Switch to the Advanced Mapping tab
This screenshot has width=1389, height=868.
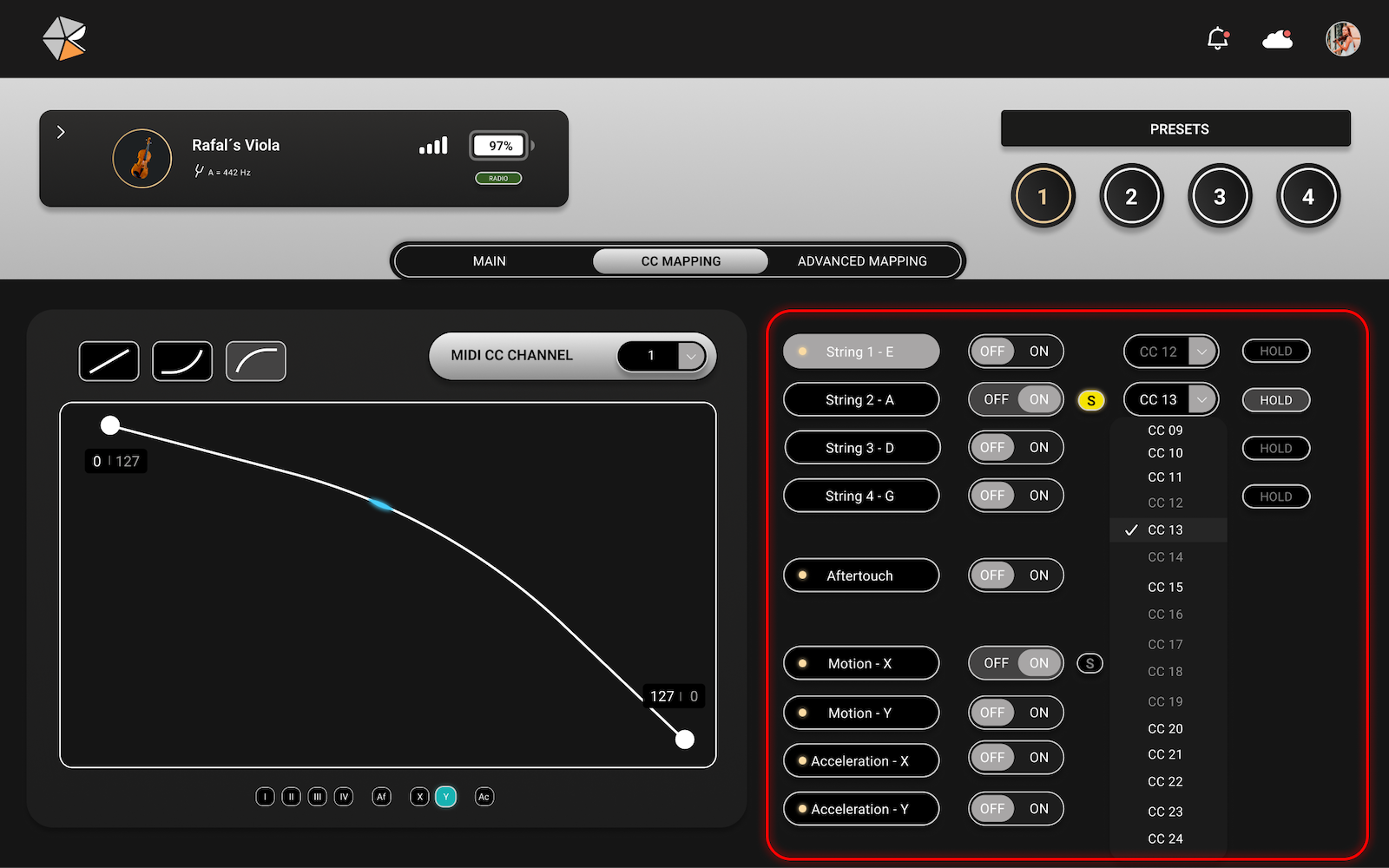pos(861,261)
